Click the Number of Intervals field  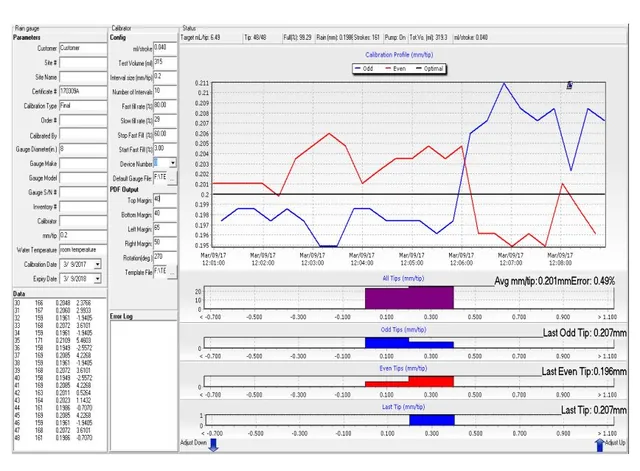pos(165,91)
